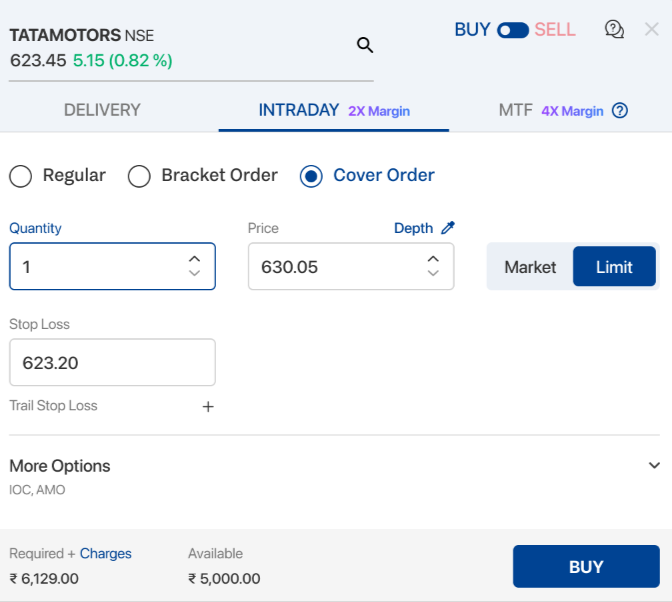Image resolution: width=672 pixels, height=602 pixels.
Task: Click the More Options heading
Action: [x=60, y=466]
